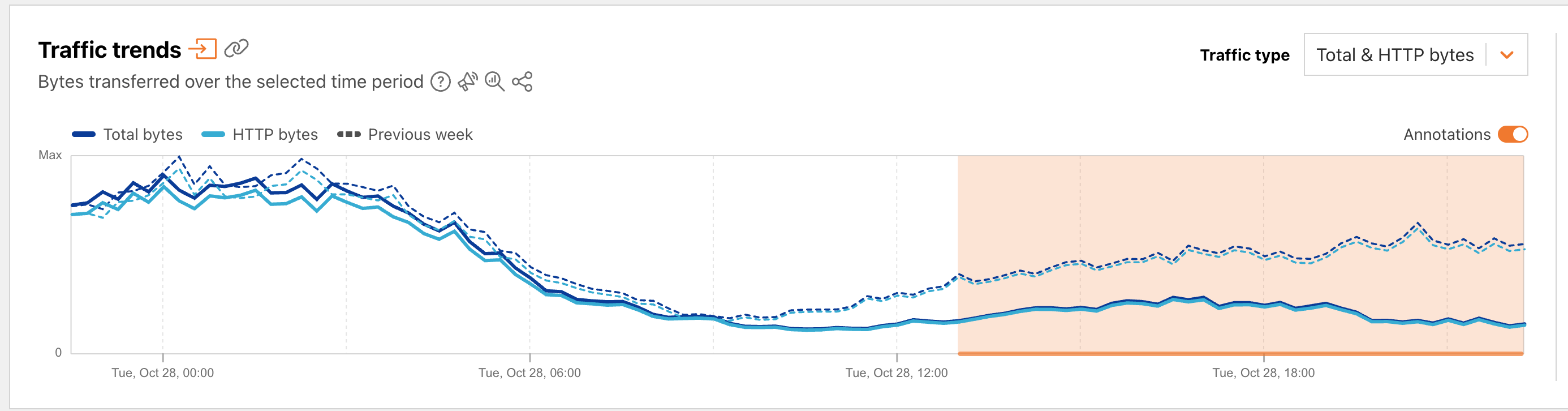
Task: Click the share icon after subtitle
Action: [x=522, y=82]
